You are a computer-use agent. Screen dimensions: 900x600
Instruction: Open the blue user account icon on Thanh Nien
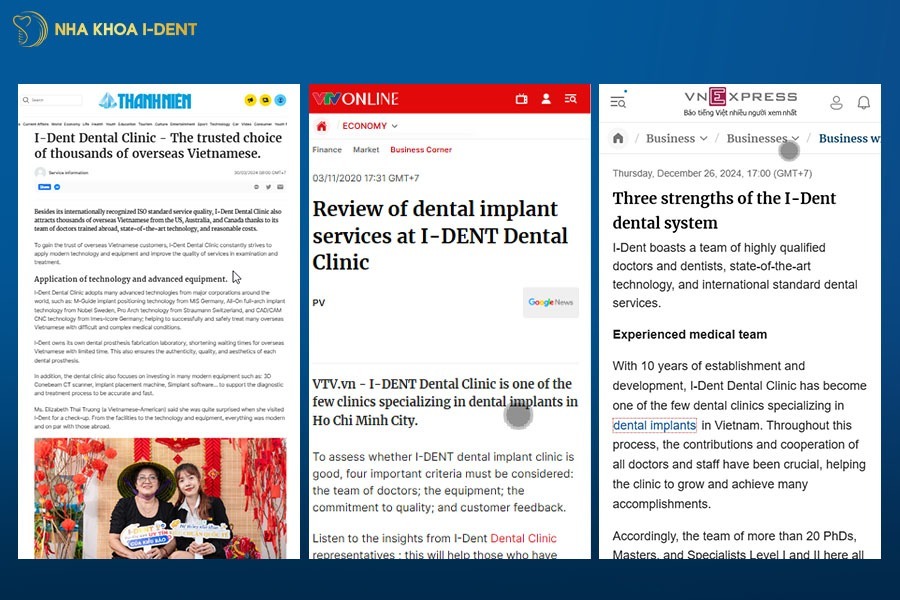click(x=280, y=100)
